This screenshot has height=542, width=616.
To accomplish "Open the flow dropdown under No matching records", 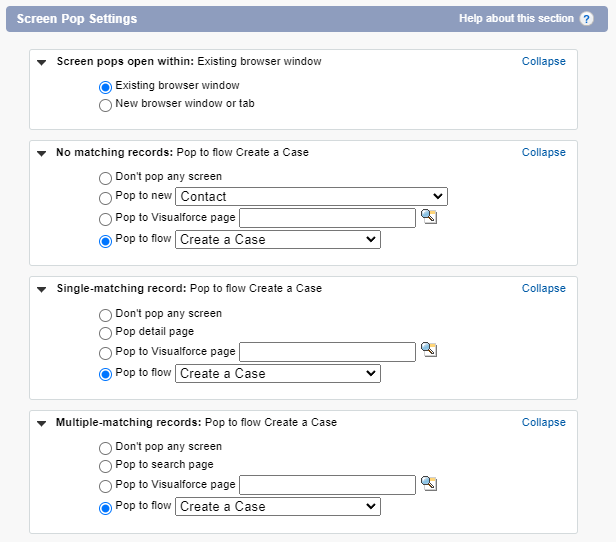I will coord(278,240).
